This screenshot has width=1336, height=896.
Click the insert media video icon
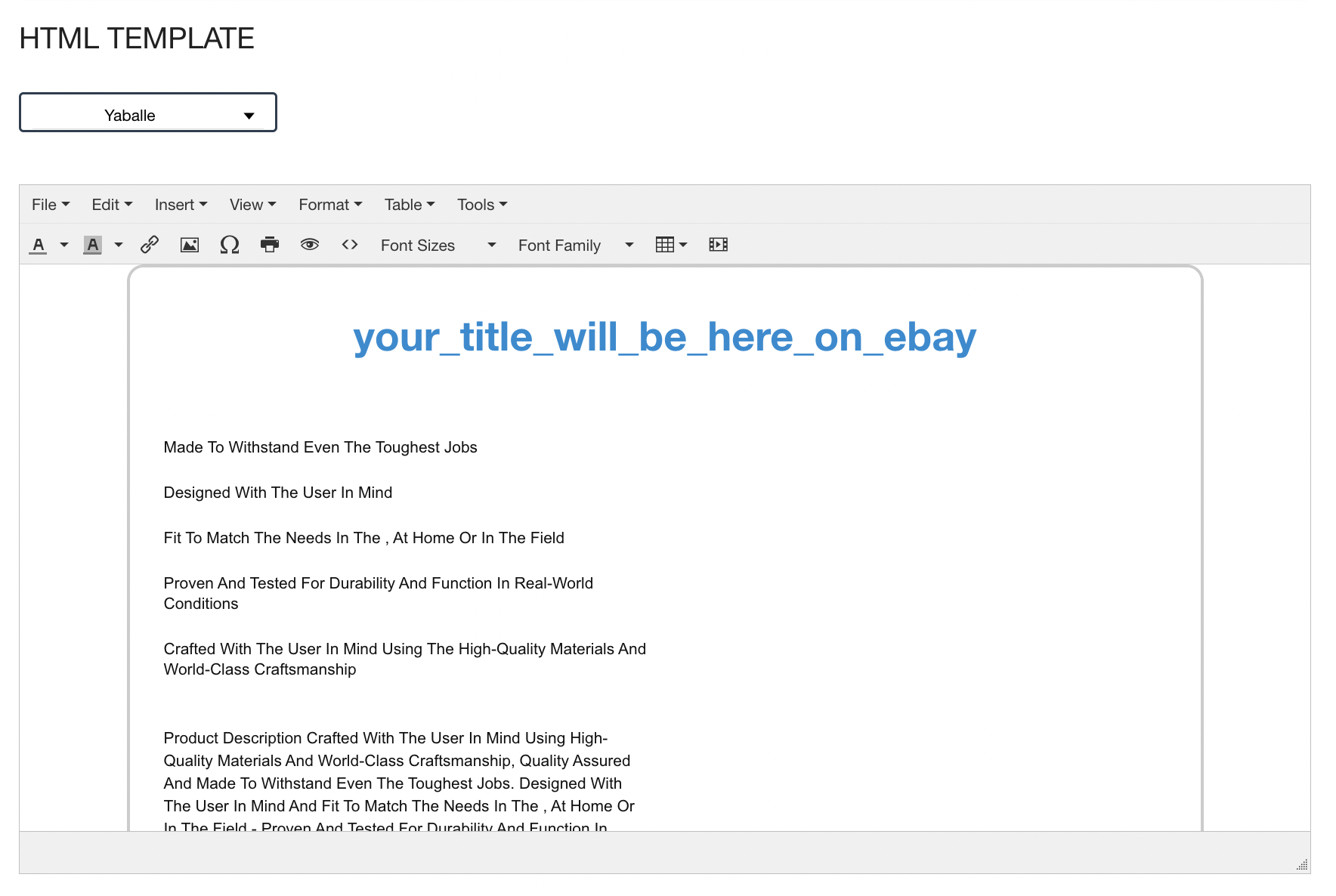[x=719, y=245]
